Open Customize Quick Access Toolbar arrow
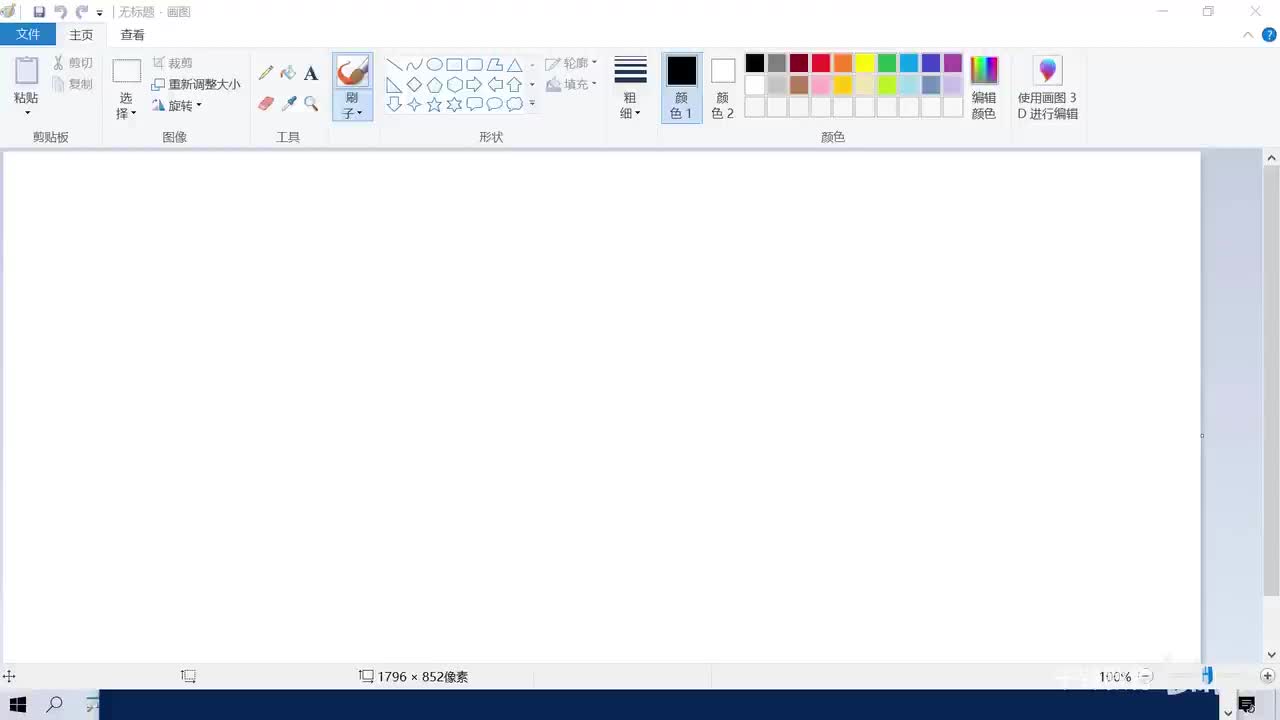Image resolution: width=1280 pixels, height=720 pixels. click(x=100, y=13)
